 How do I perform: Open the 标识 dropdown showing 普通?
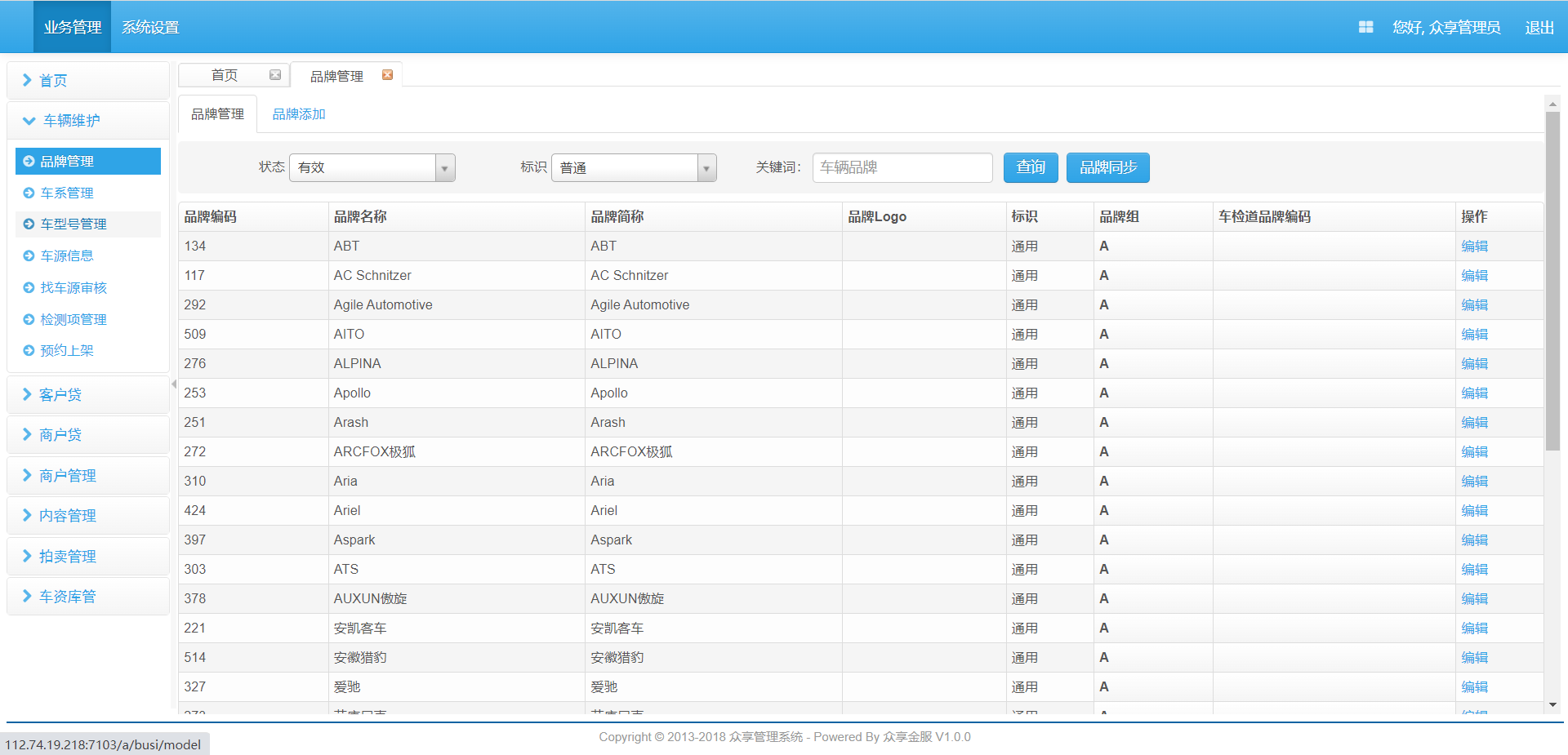pos(634,167)
